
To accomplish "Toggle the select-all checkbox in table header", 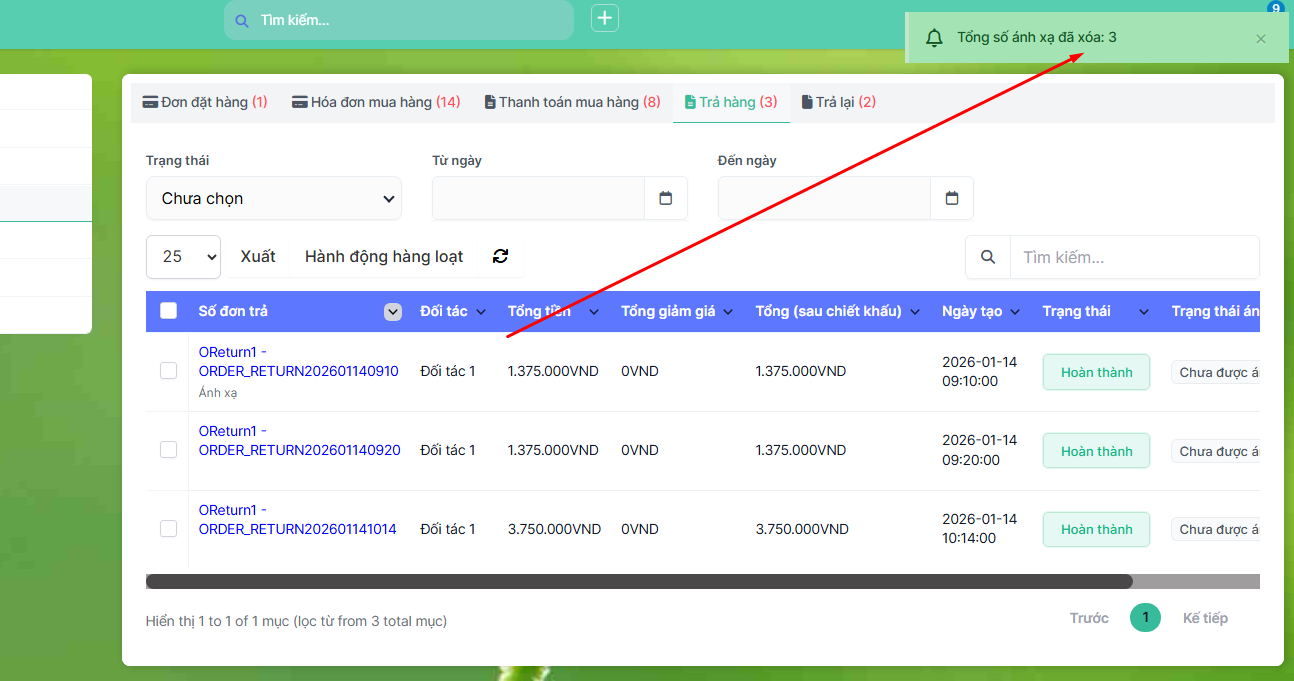I will (x=169, y=311).
